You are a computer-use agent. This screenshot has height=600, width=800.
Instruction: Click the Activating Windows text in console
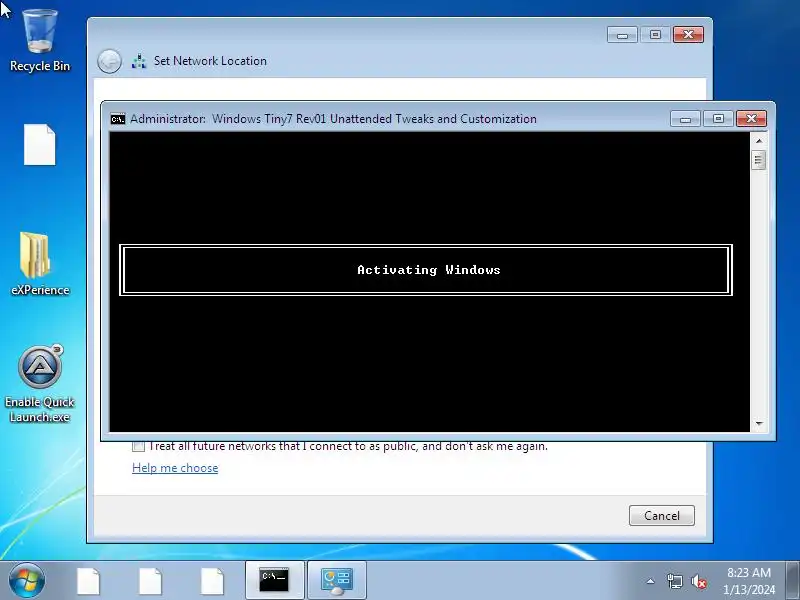point(429,270)
